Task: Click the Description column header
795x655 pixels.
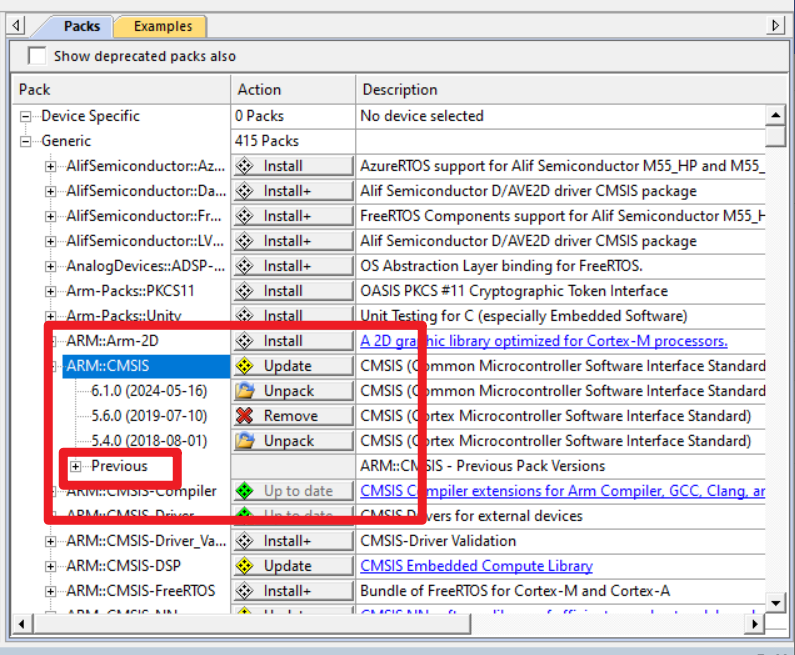Action: [x=571, y=90]
